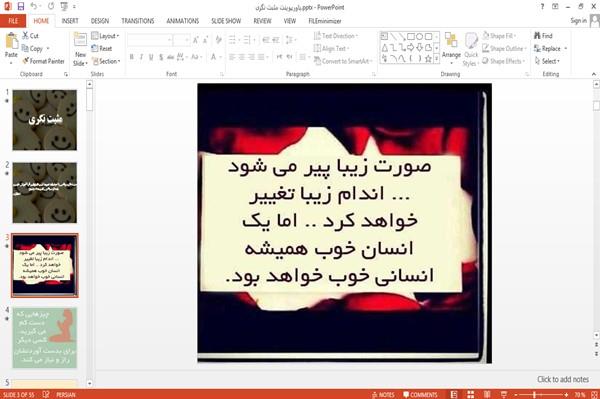This screenshot has height=399, width=600.
Task: Select slide 1 thumbnail with smiley faces
Action: [45, 120]
